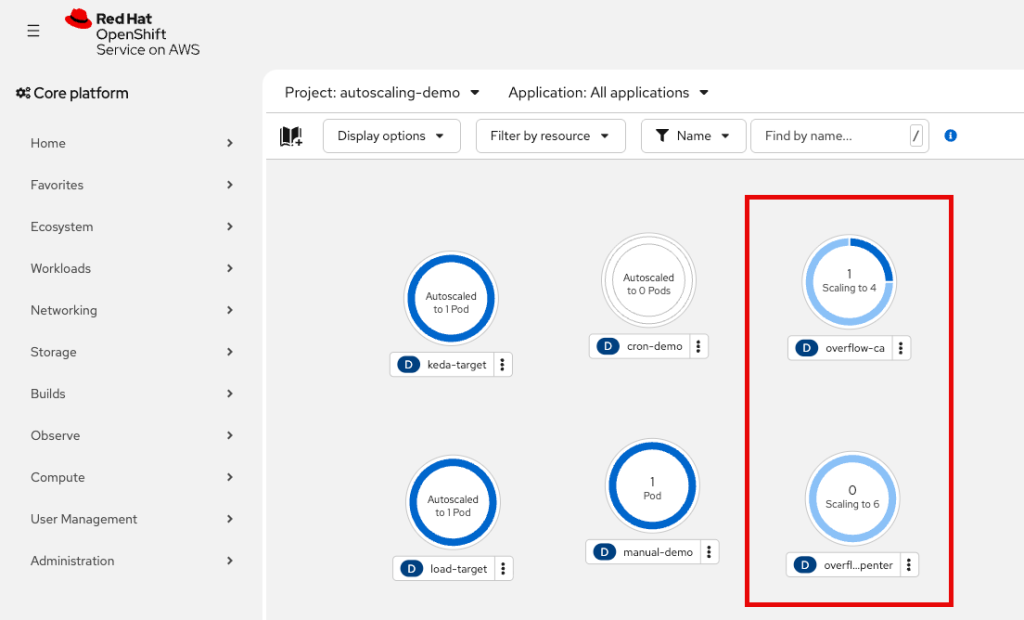
Task: Expand the Storage navigation section
Action: pyautogui.click(x=131, y=352)
